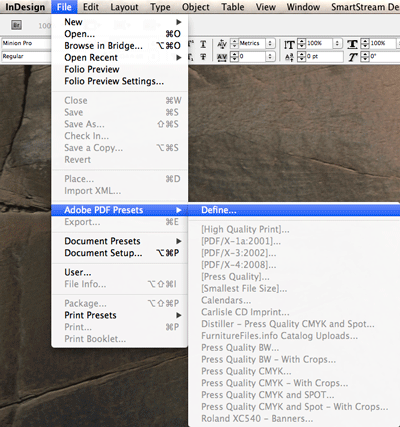This screenshot has height=427, width=400.
Task: Expand the Print Presets submenu
Action: click(120, 315)
